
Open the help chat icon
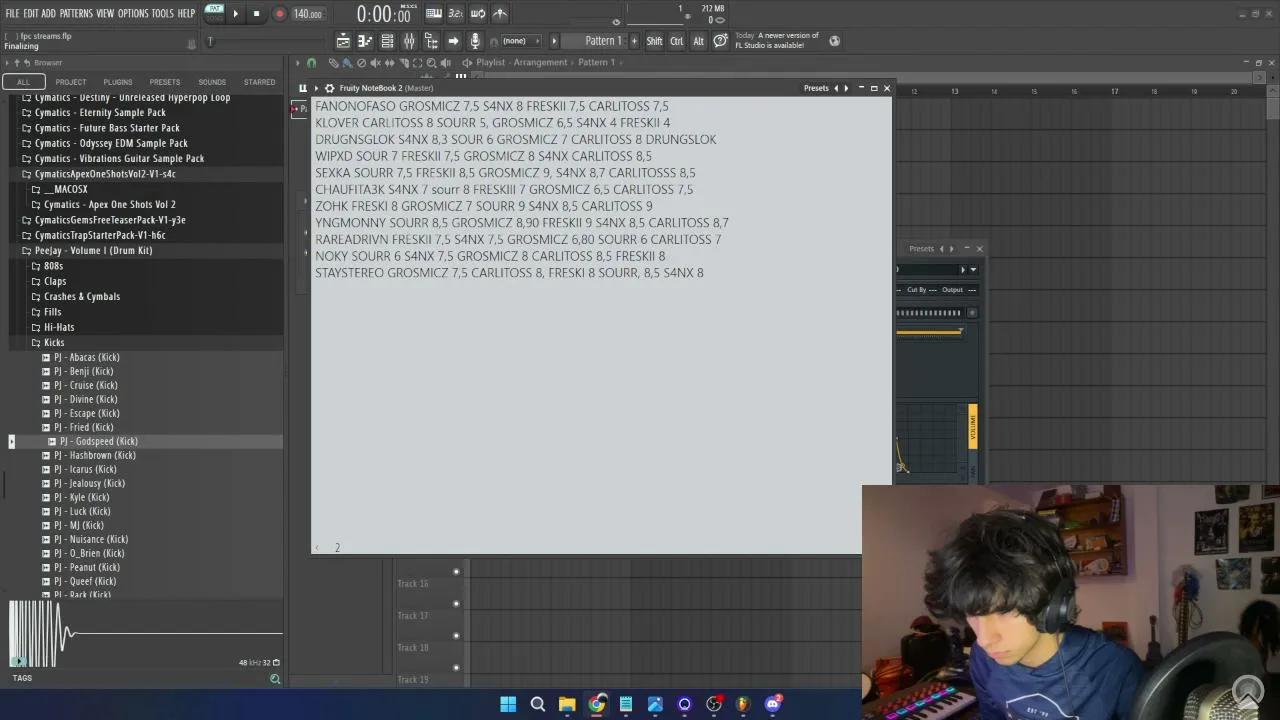click(x=720, y=41)
